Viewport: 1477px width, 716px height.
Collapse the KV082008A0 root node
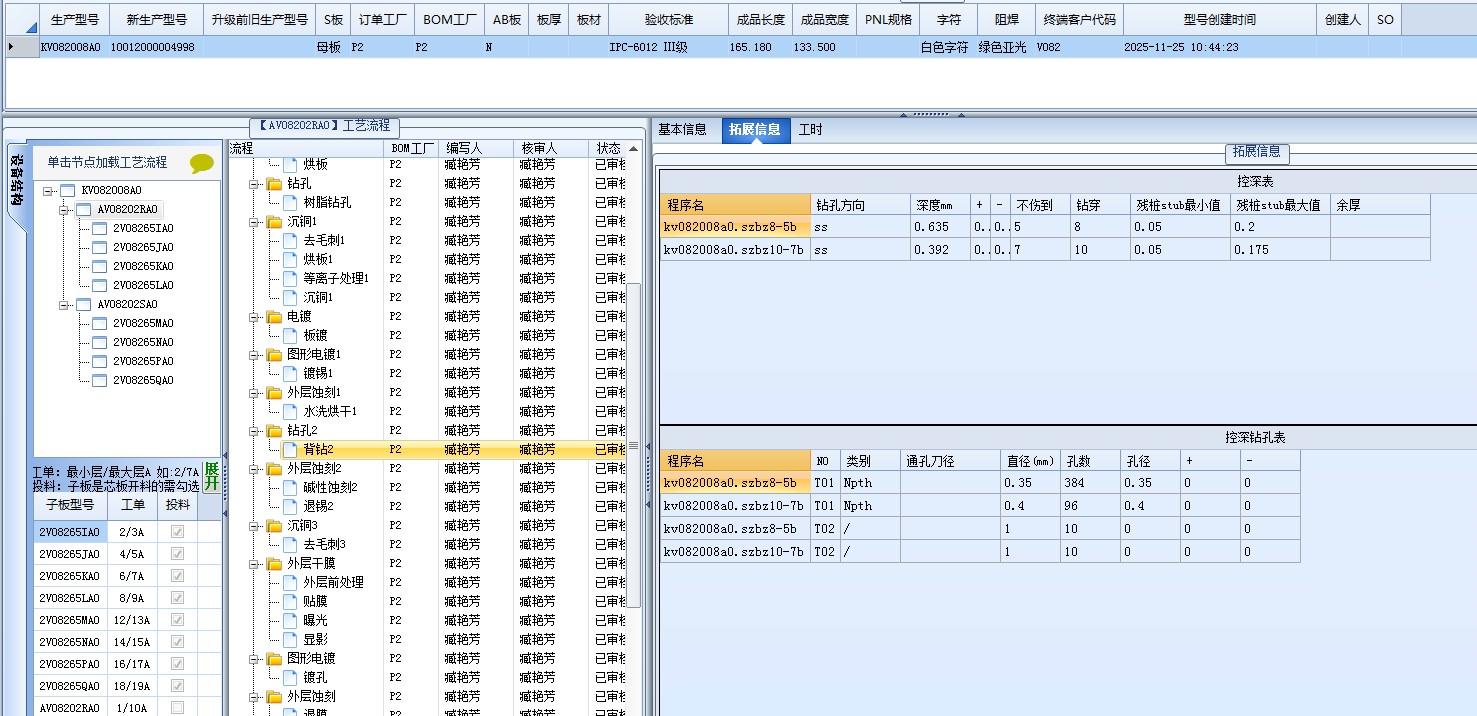point(48,190)
